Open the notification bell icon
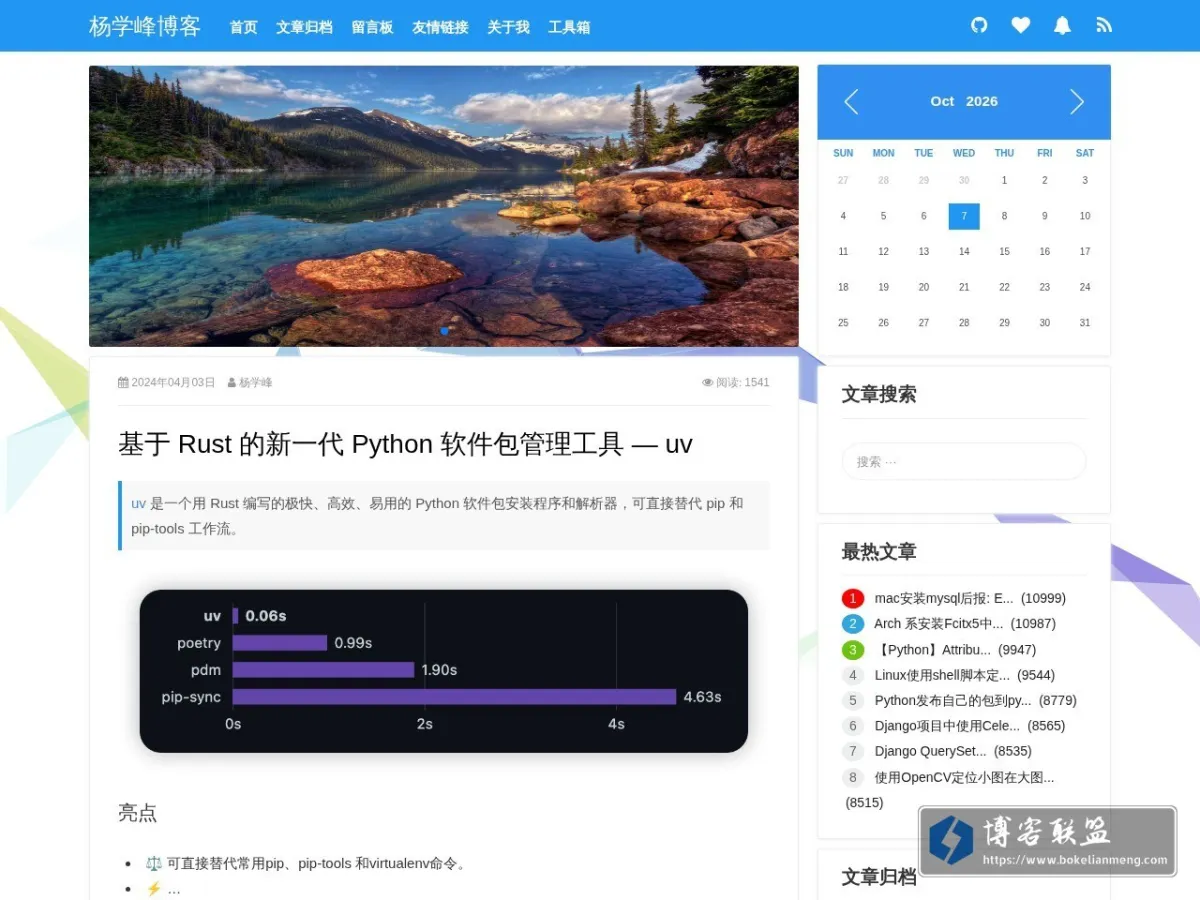This screenshot has width=1200, height=900. [1062, 25]
